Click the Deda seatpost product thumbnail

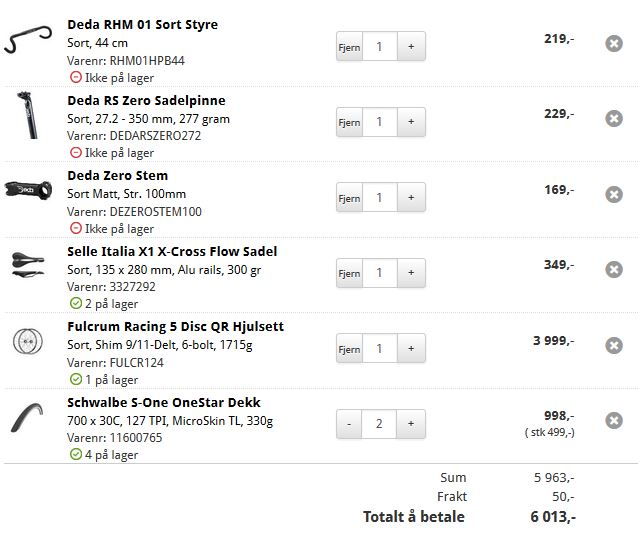27,115
